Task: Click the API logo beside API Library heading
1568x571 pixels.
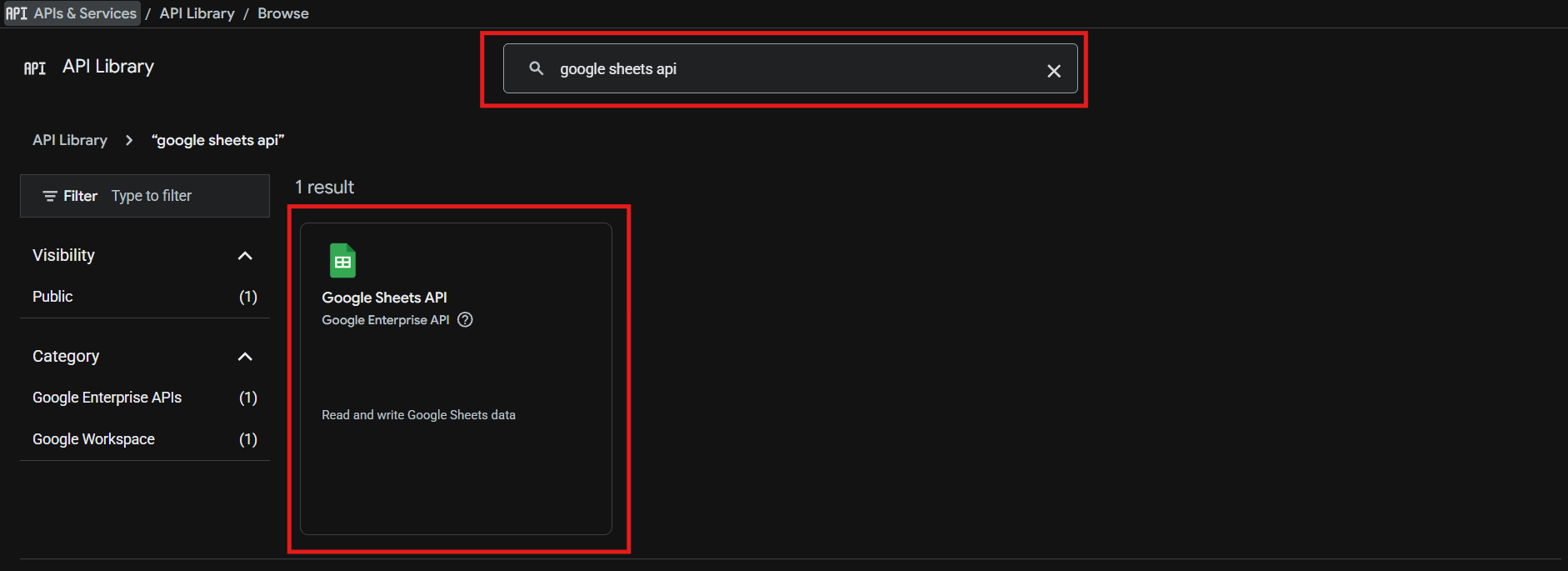Action: point(35,68)
